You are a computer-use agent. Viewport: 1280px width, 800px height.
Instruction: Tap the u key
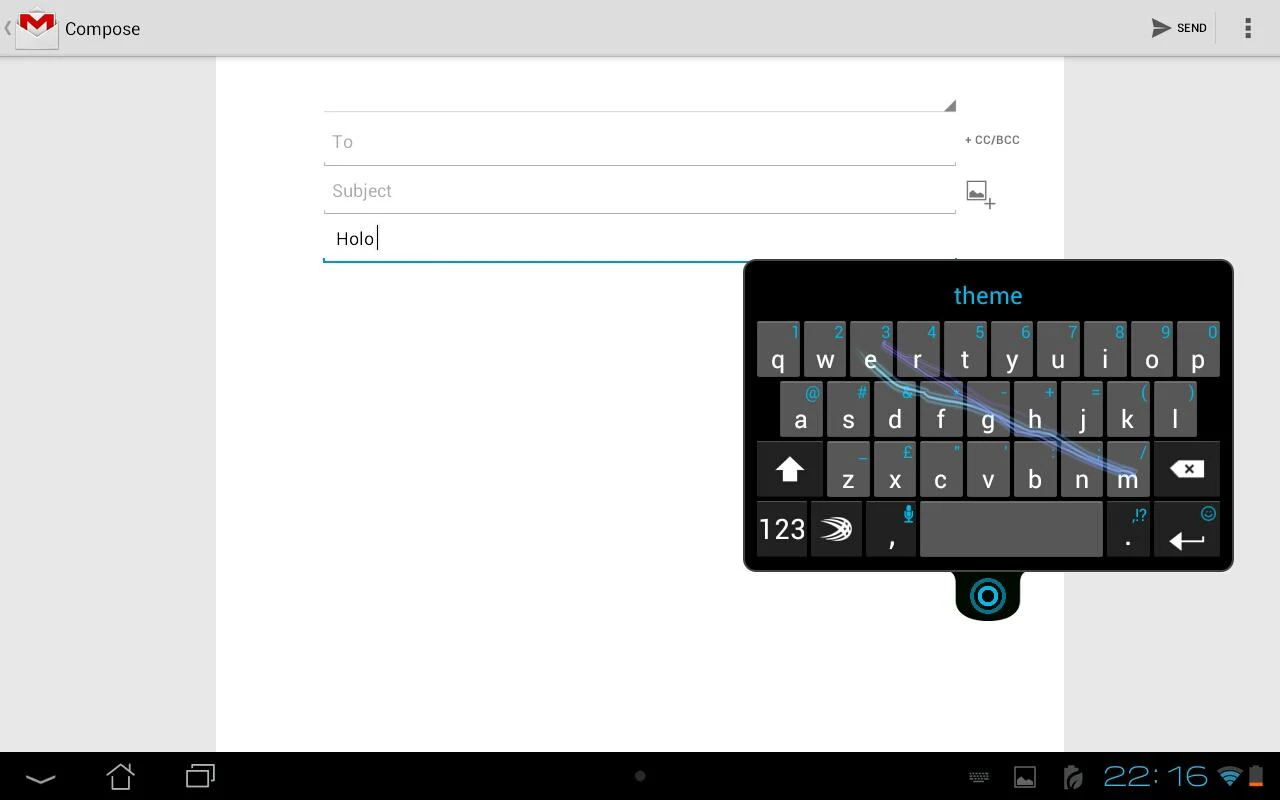point(1058,349)
